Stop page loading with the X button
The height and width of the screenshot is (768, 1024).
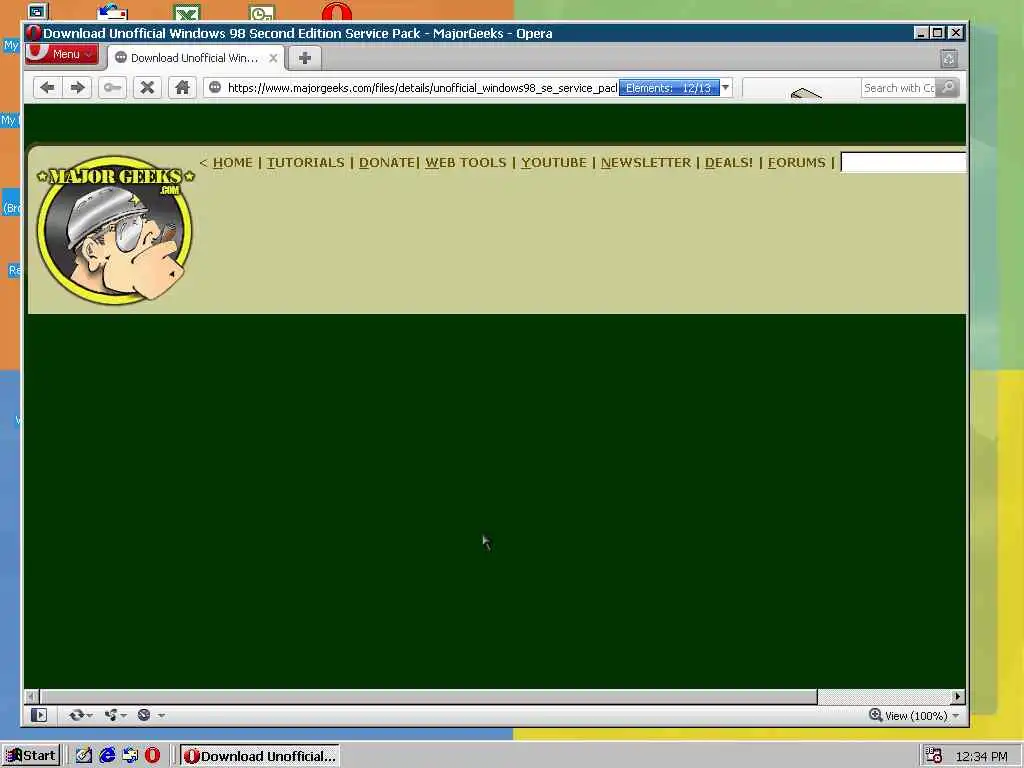point(148,88)
